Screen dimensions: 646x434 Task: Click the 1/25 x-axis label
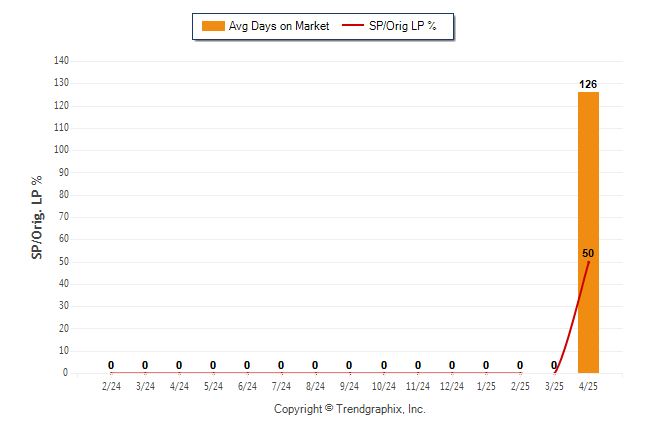486,386
